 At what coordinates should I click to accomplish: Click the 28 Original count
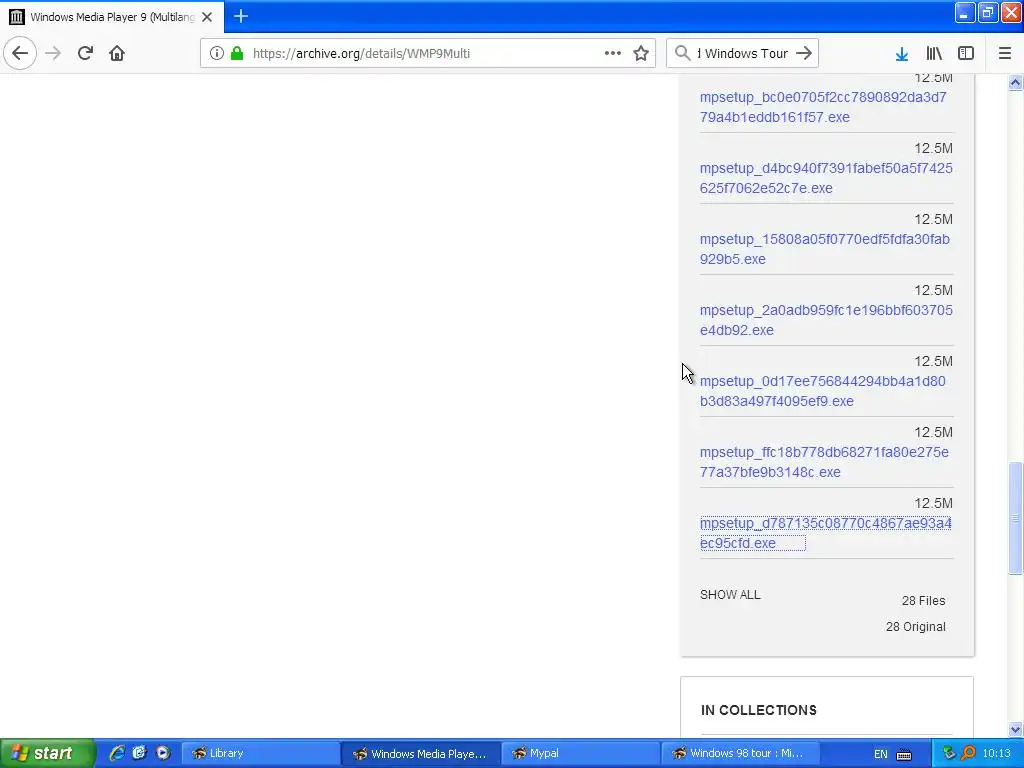click(x=916, y=627)
